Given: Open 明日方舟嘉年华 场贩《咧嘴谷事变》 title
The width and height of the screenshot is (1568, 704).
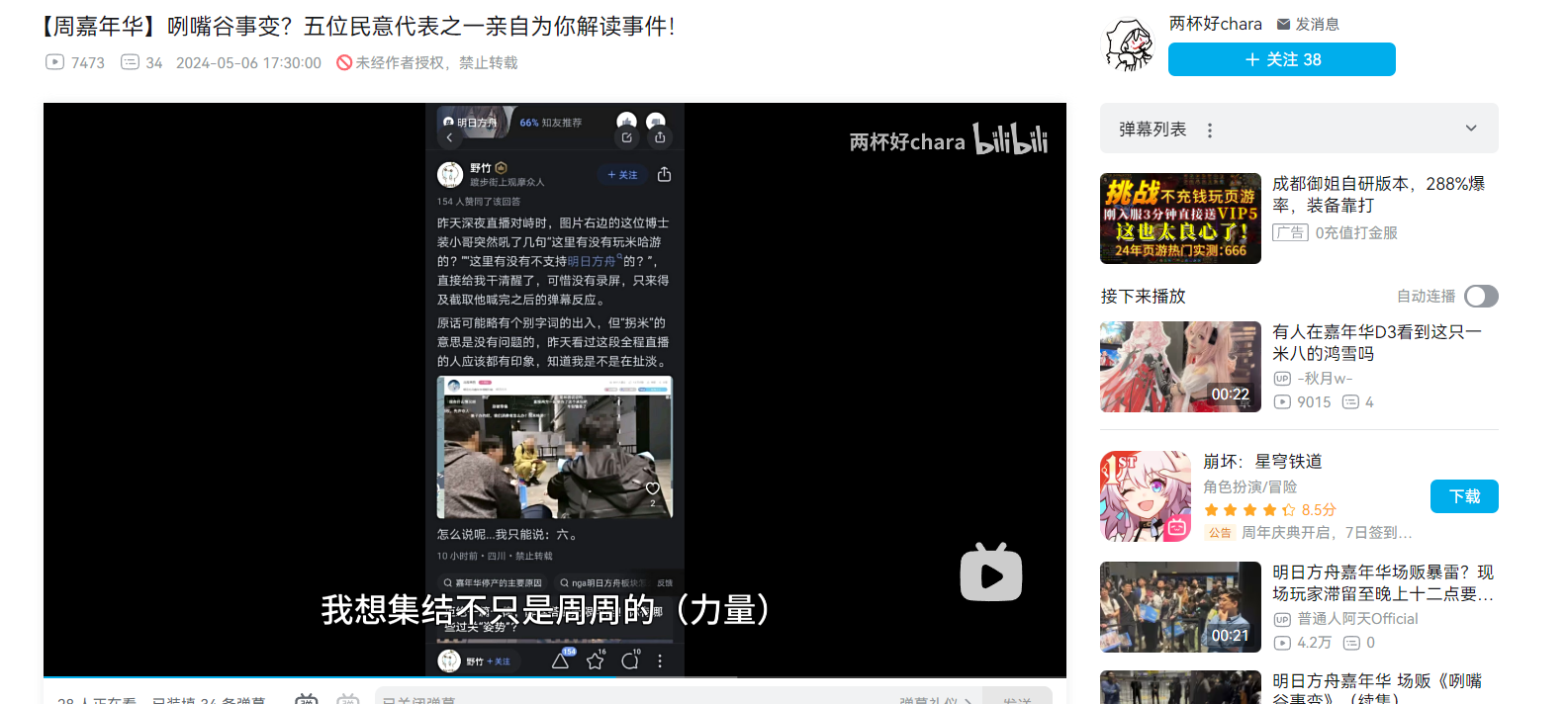Looking at the screenshot, I should pos(1377,688).
